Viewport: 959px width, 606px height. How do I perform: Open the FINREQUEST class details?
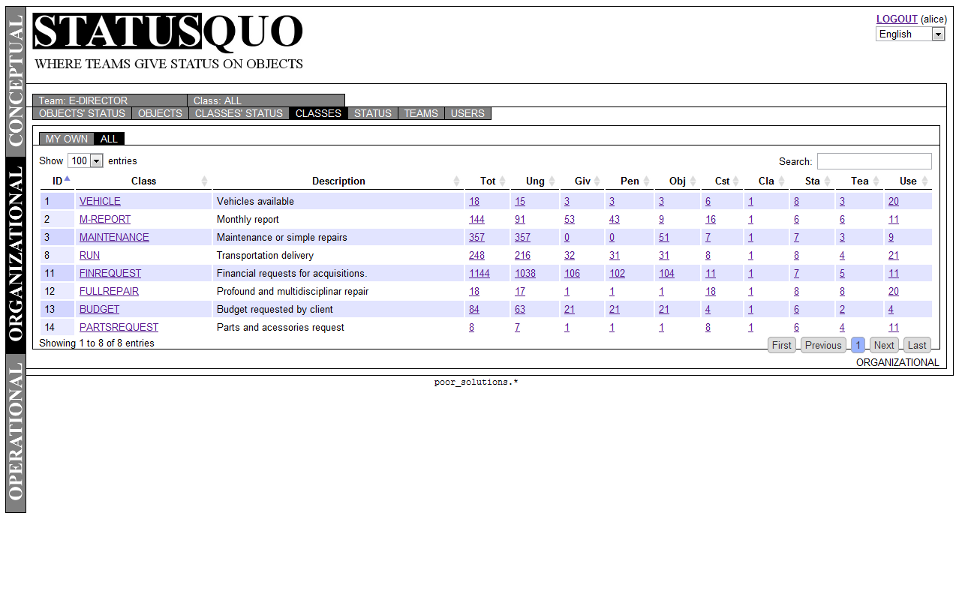coord(110,273)
